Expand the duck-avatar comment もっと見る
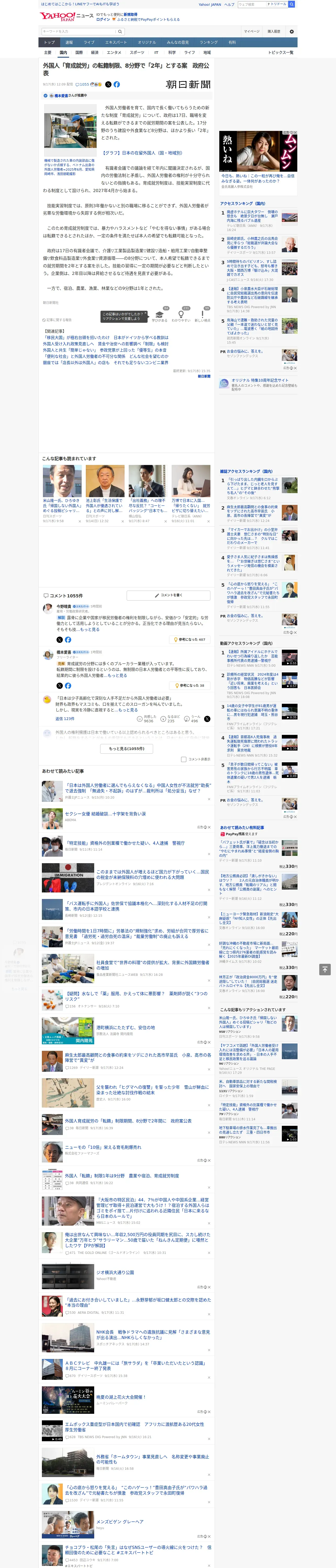This screenshot has height=1568, width=336. [128, 710]
